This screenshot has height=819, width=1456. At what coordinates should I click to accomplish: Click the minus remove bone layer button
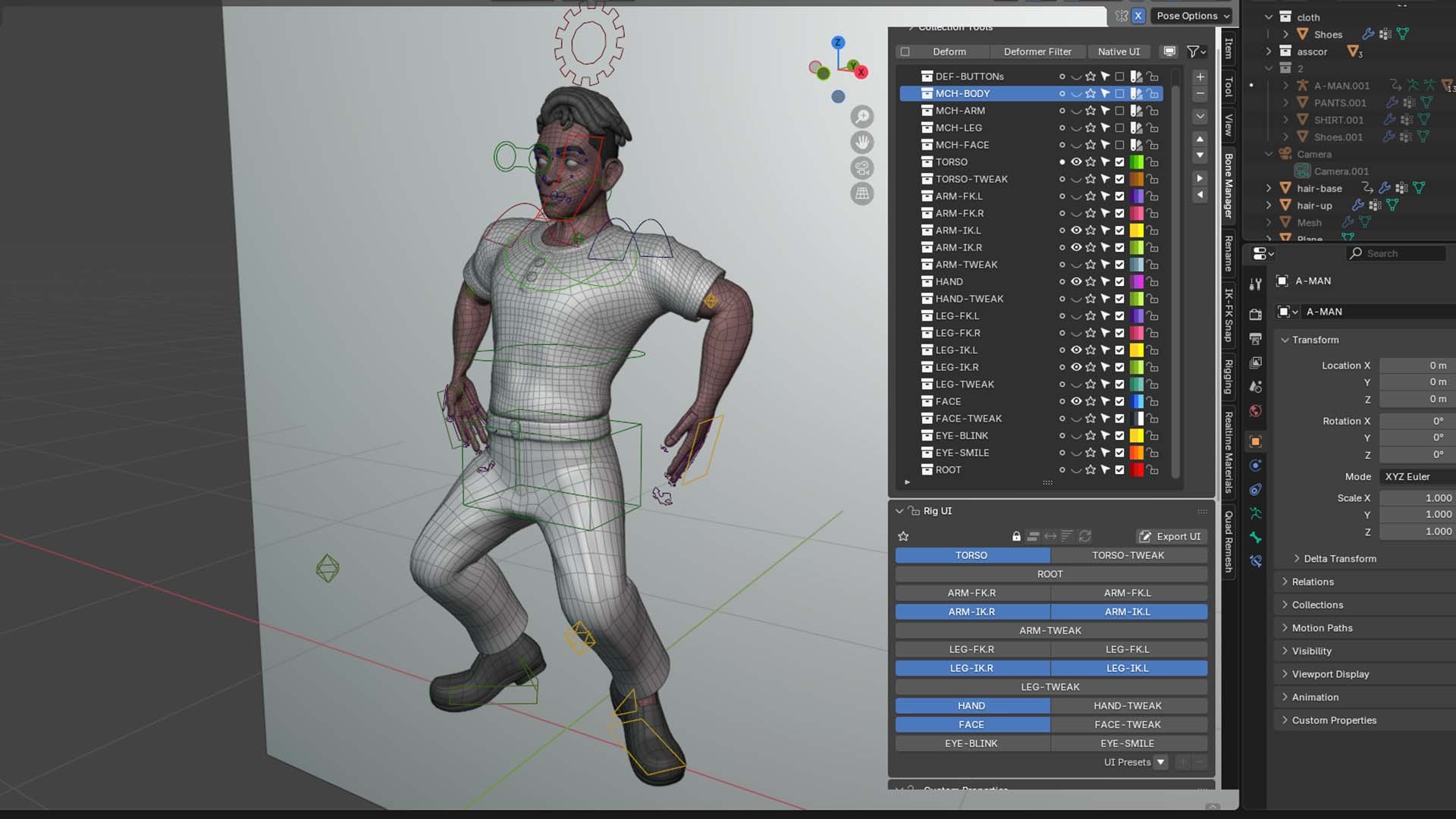pyautogui.click(x=1200, y=94)
